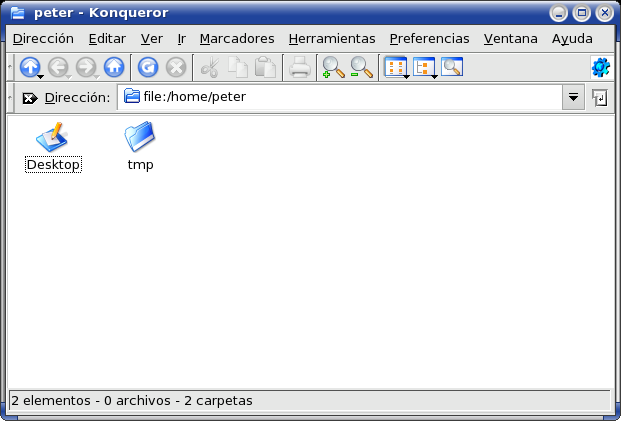
Task: Open the Icon View options dropdown arrow
Action: pos(406,76)
